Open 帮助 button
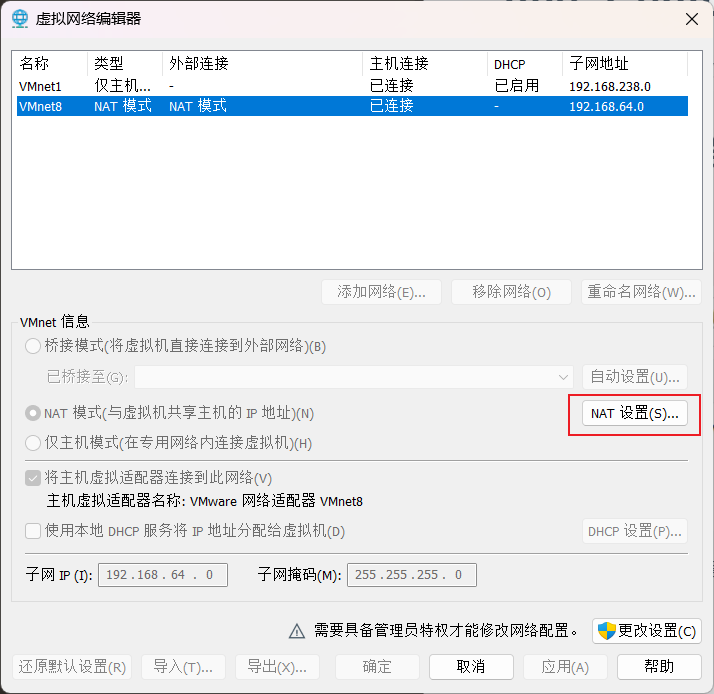This screenshot has height=694, width=714. 659,667
